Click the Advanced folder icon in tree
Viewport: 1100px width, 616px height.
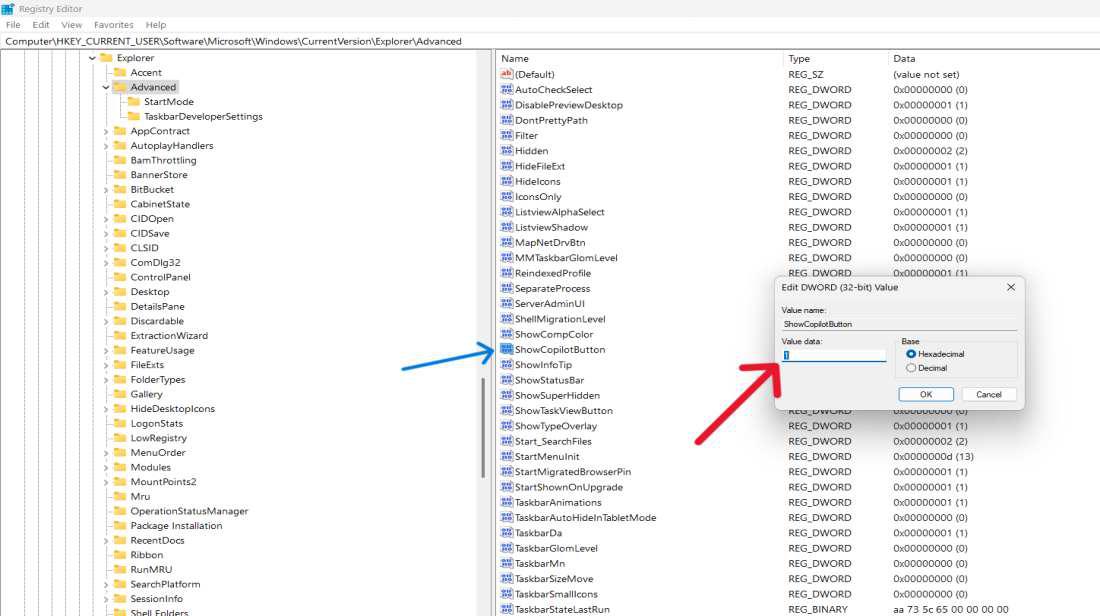click(x=120, y=87)
